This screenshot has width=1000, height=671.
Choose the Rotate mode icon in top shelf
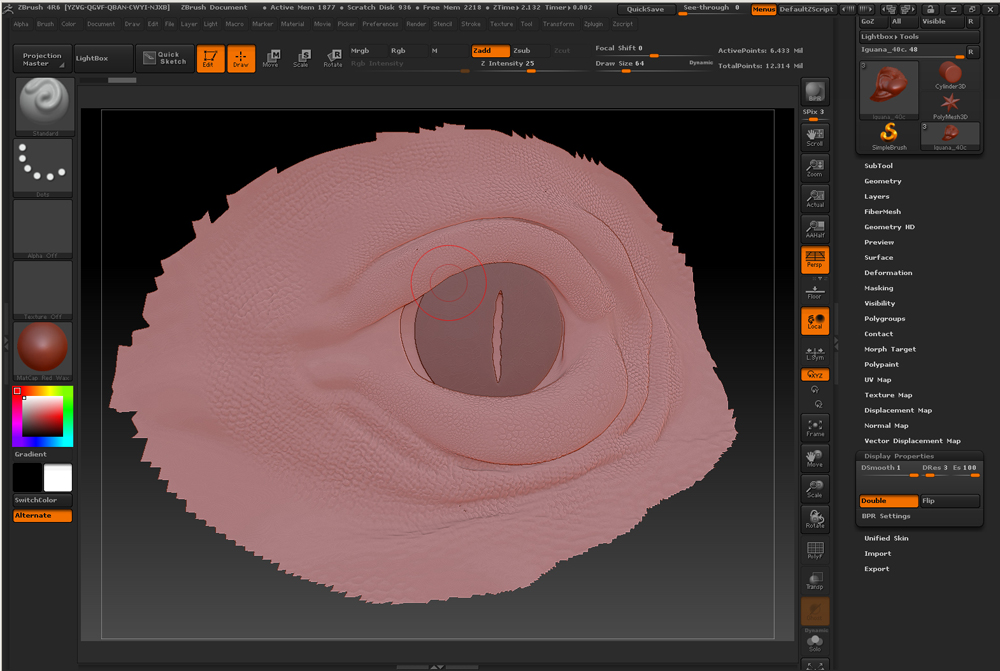pos(332,59)
